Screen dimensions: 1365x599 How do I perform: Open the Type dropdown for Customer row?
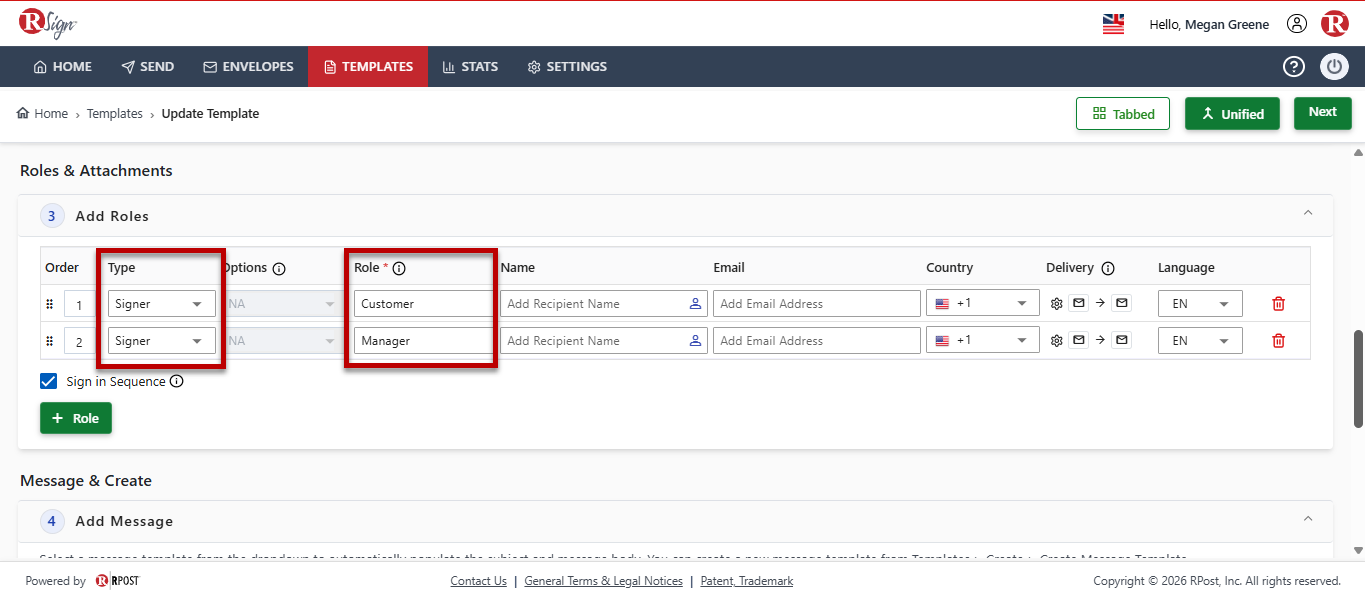click(162, 304)
